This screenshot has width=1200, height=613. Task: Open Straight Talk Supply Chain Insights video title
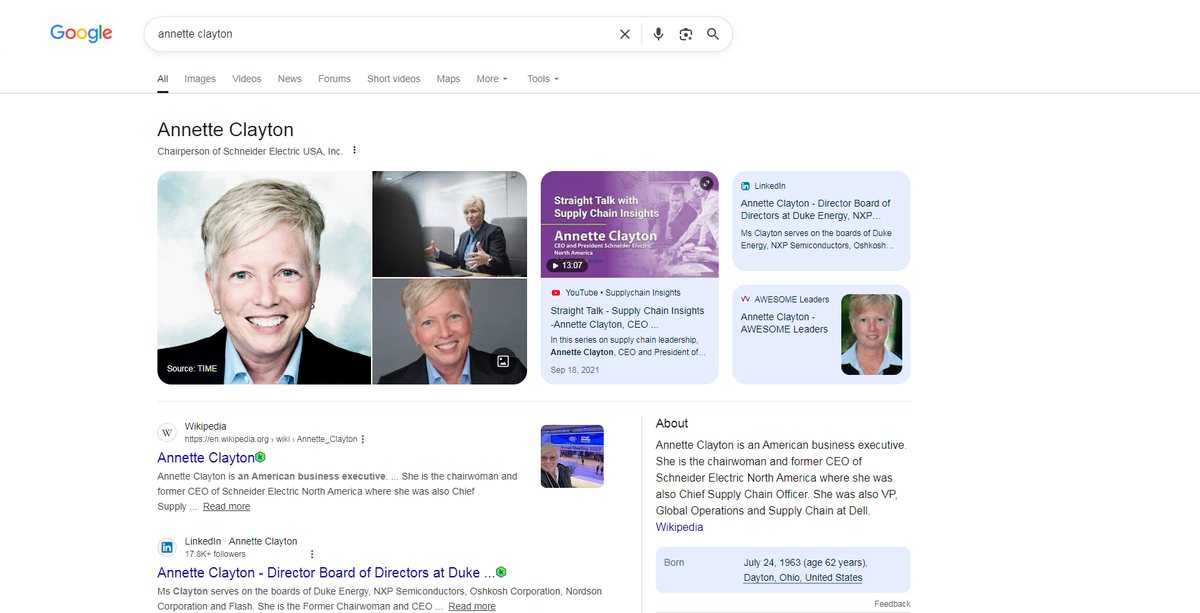[x=627, y=317]
